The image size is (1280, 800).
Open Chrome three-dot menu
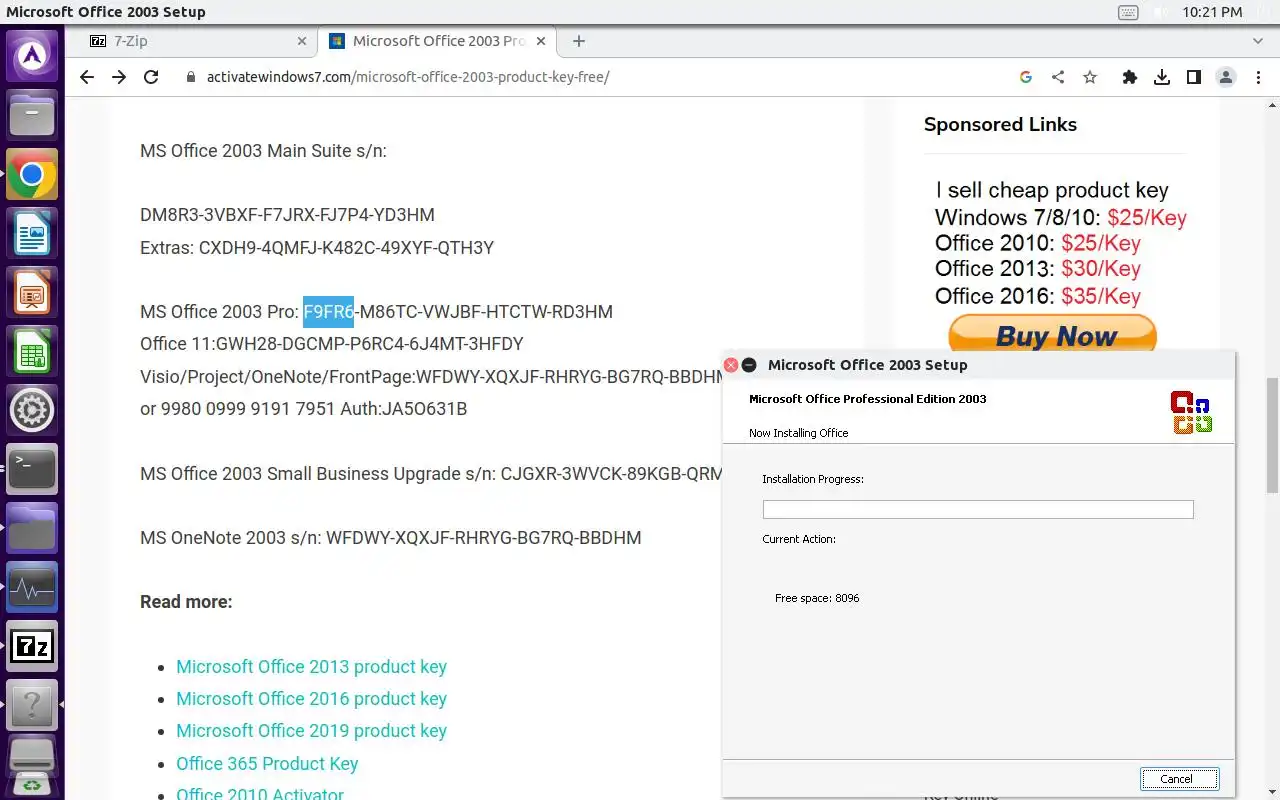click(1258, 77)
